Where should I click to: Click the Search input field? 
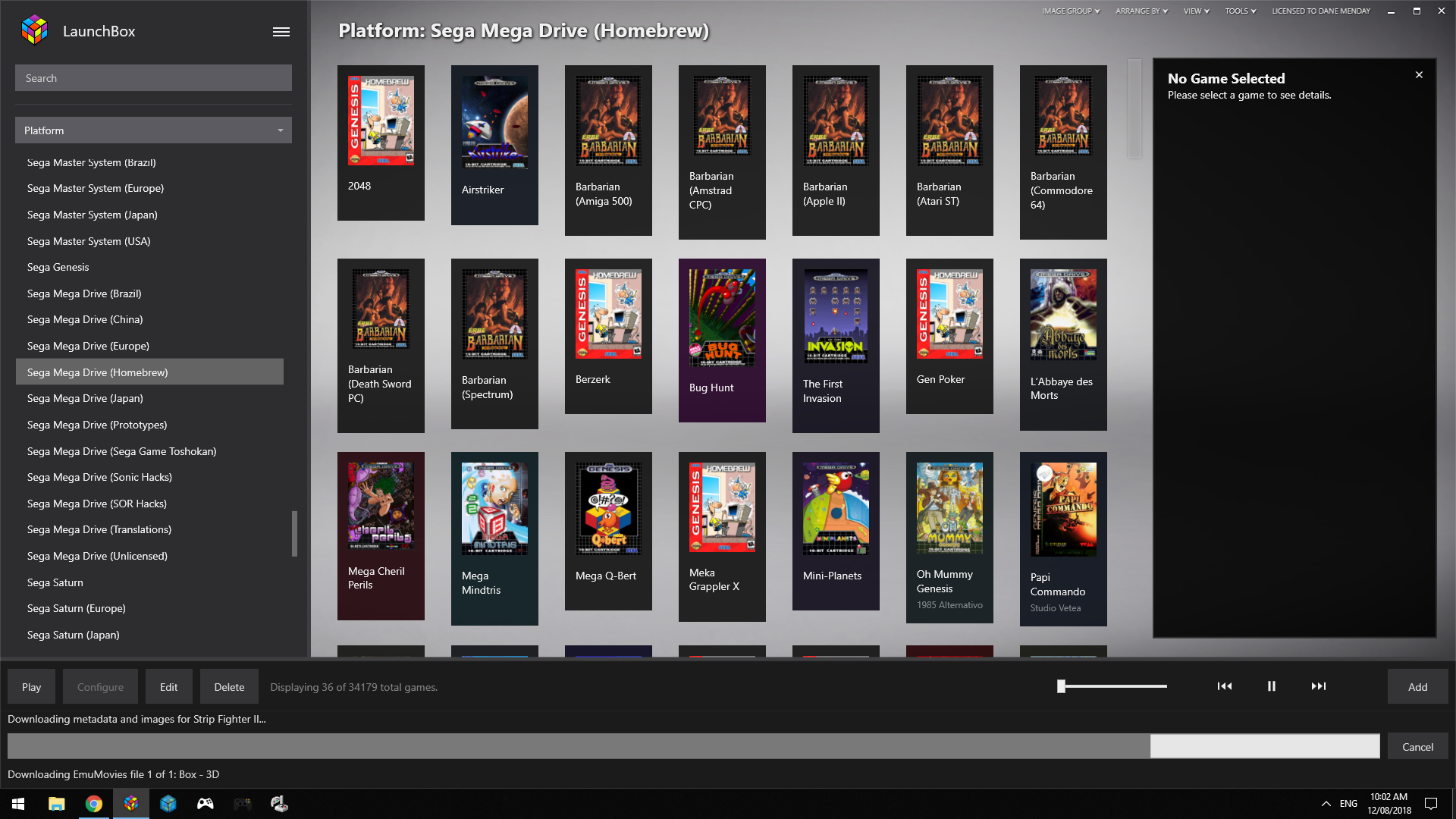pos(153,78)
